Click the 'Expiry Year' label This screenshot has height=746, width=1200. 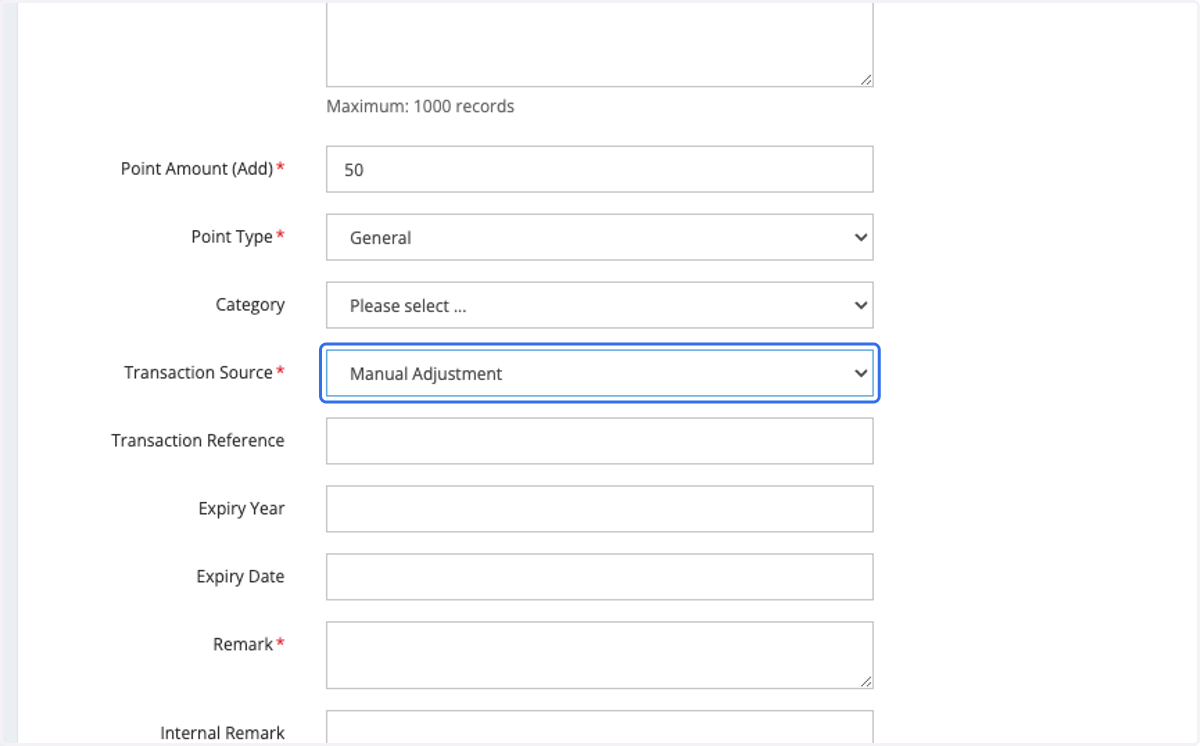click(x=241, y=508)
